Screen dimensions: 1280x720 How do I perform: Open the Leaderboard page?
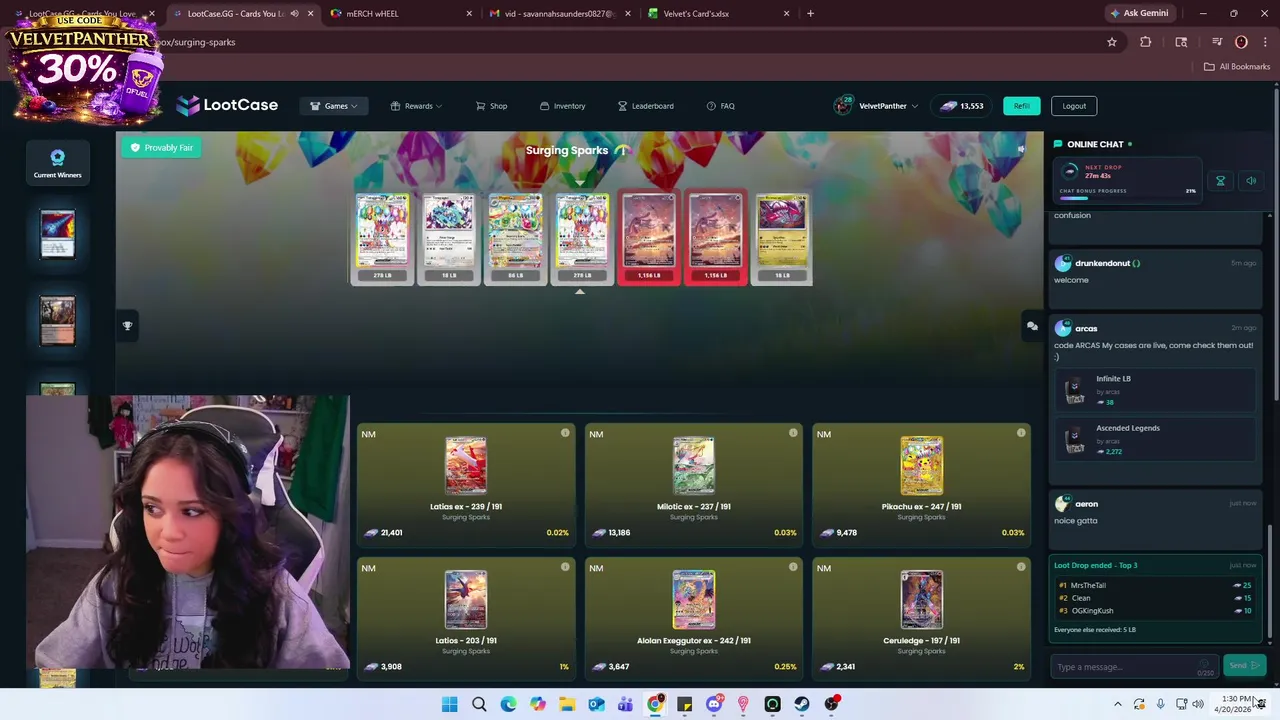coord(645,106)
